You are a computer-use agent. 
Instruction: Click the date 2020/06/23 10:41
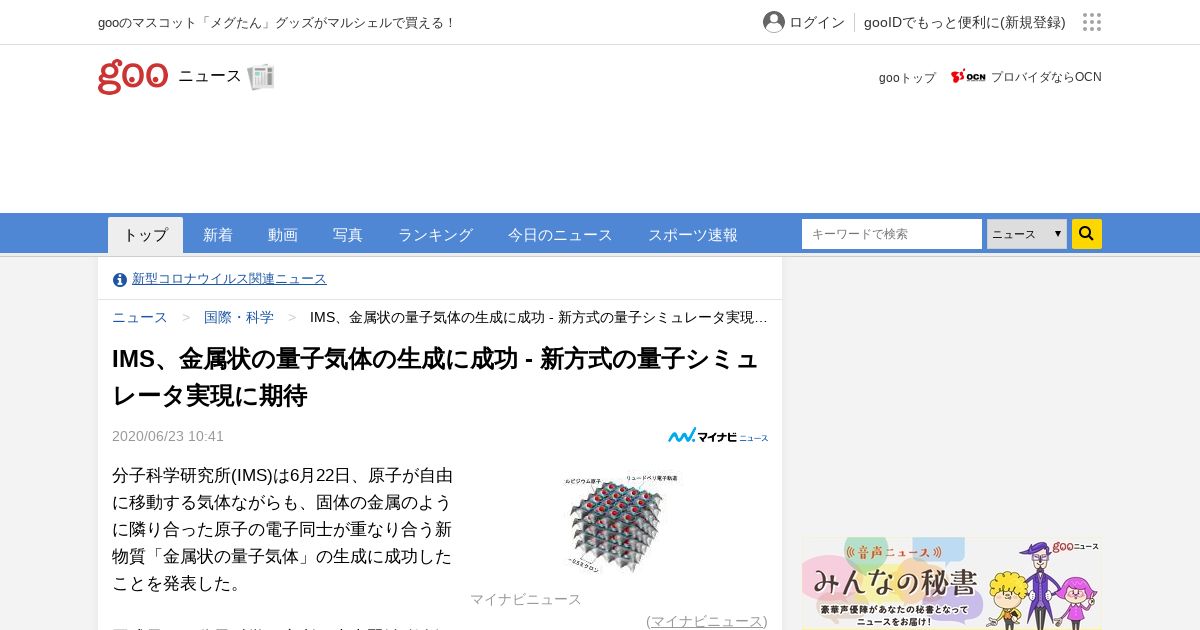[168, 436]
